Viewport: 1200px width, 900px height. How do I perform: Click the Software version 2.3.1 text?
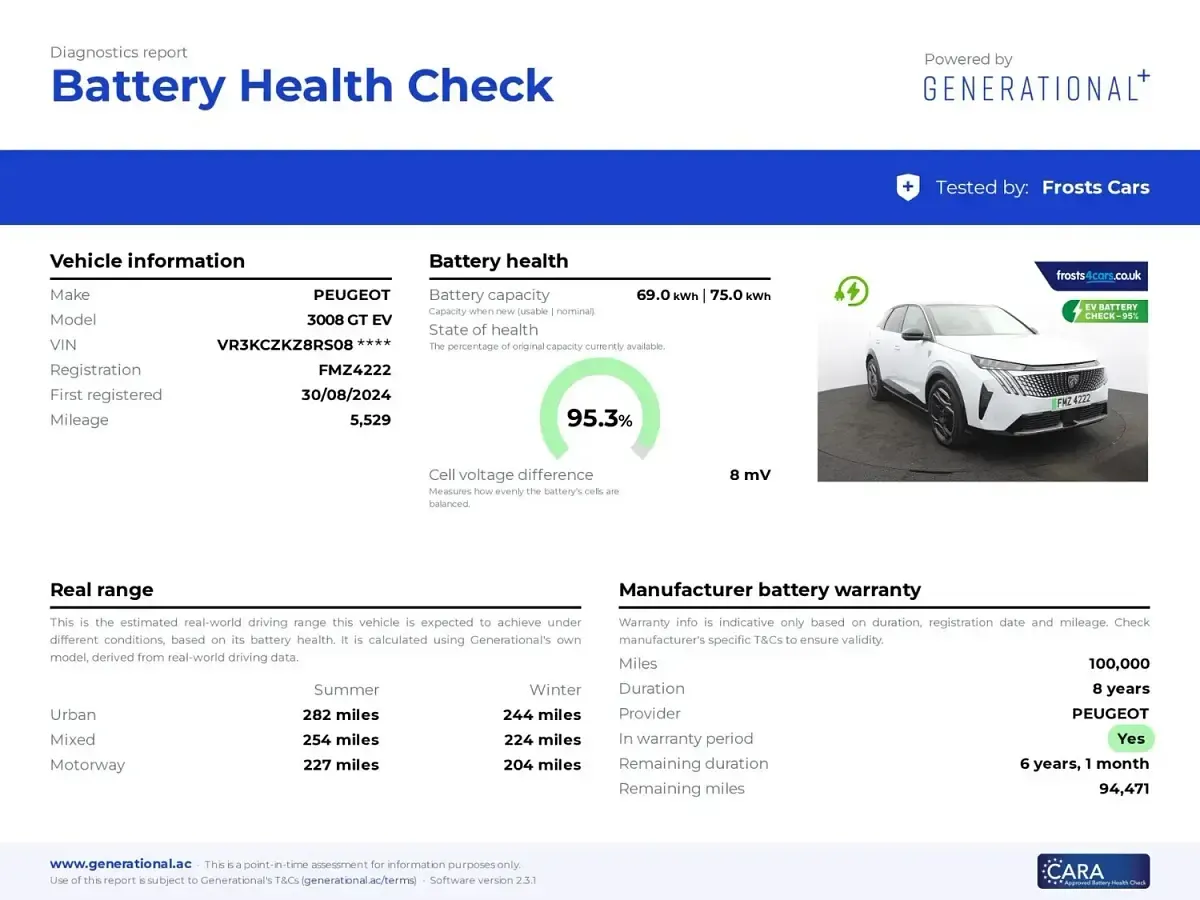click(483, 880)
